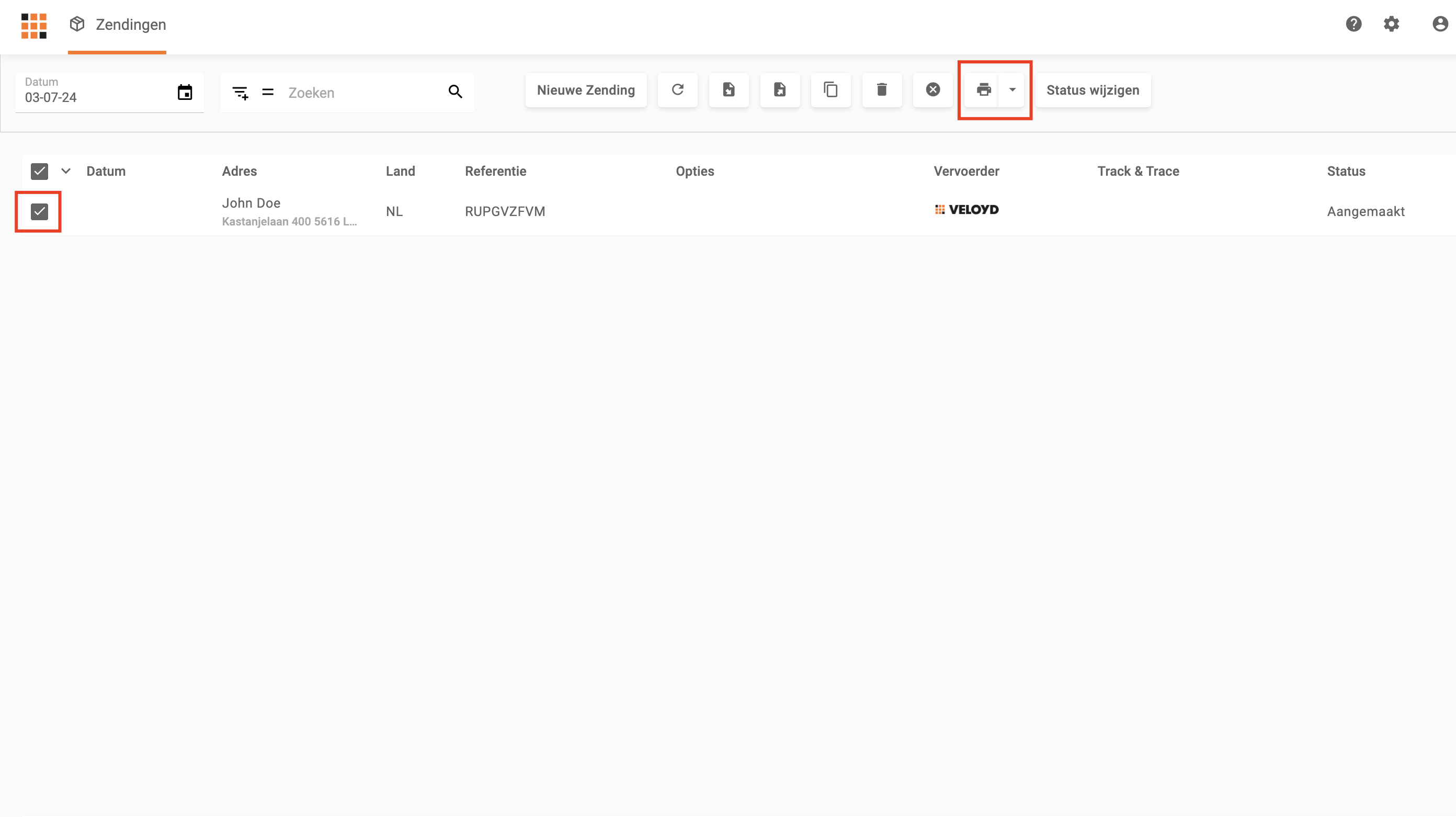Open the settings gear icon
The image size is (1456, 817).
1391,24
